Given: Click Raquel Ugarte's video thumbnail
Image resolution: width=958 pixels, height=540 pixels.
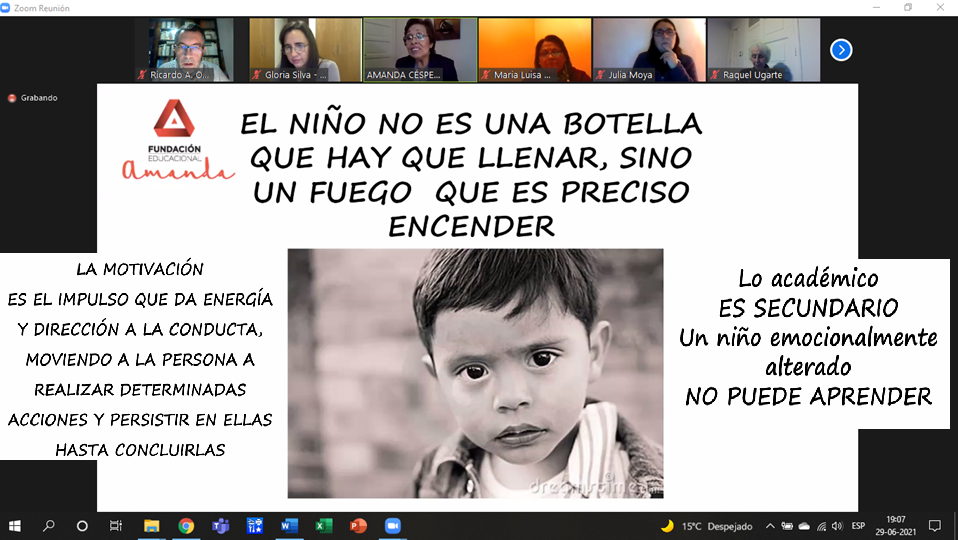Looking at the screenshot, I should [x=763, y=50].
